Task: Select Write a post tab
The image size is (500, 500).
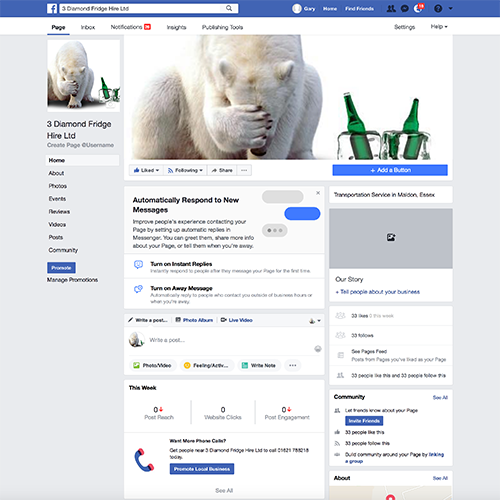Action: (x=148, y=320)
